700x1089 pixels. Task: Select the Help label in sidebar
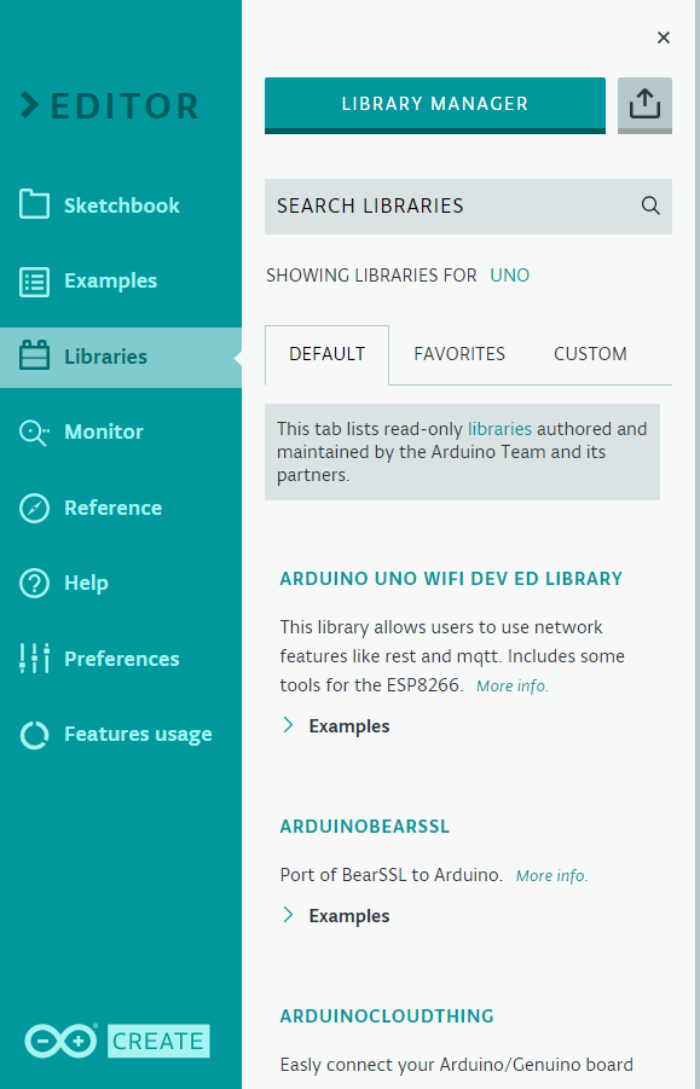(86, 583)
